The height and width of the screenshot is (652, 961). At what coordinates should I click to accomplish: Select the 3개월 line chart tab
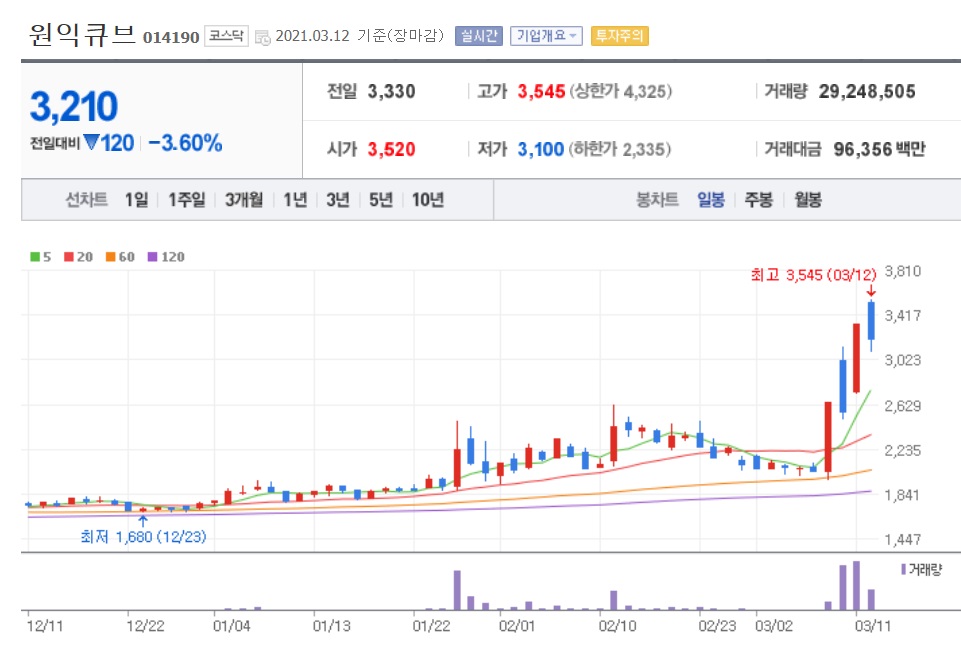(244, 200)
